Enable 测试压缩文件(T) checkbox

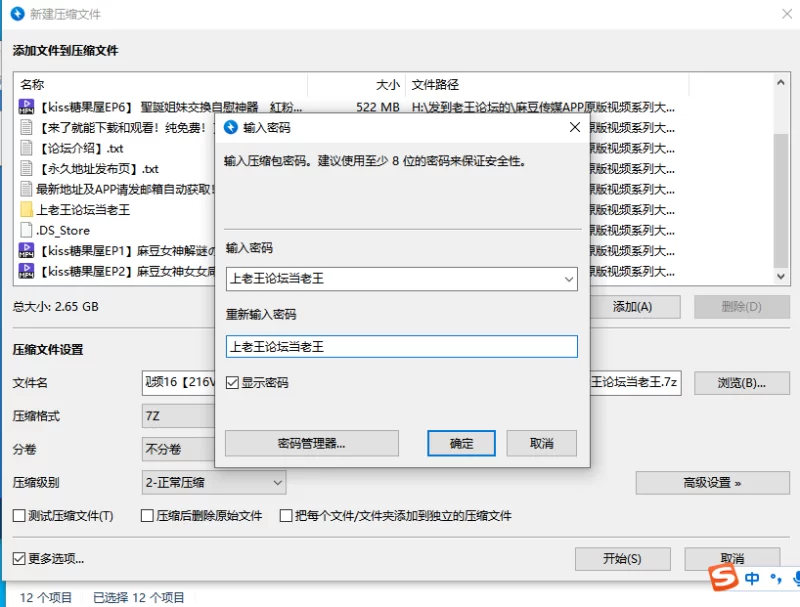(19, 516)
